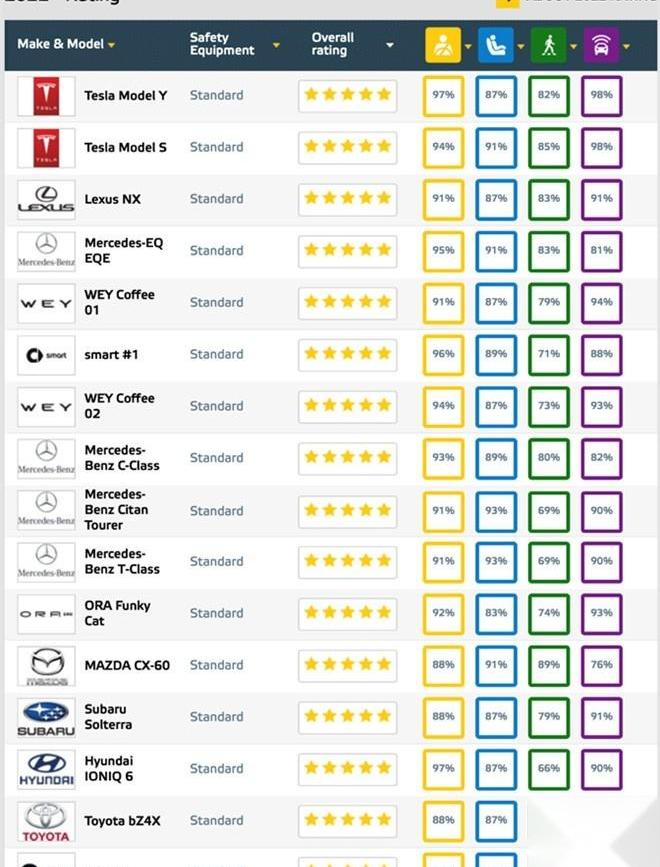
Task: Open the ORA Funky Cat result
Action: [x=117, y=613]
